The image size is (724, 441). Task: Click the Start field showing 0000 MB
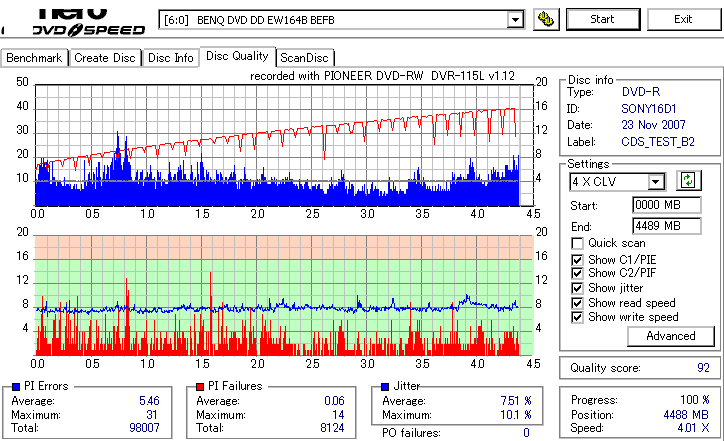666,205
